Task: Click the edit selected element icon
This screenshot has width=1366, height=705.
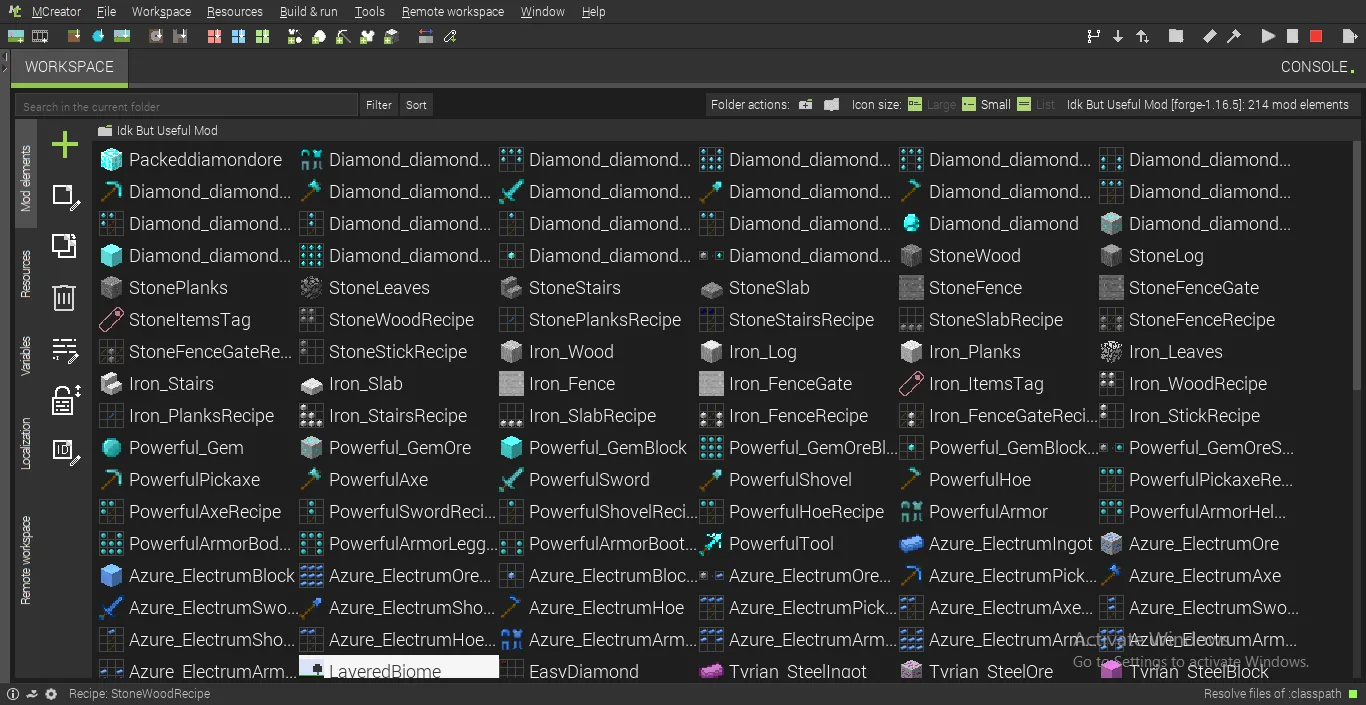Action: tap(65, 197)
